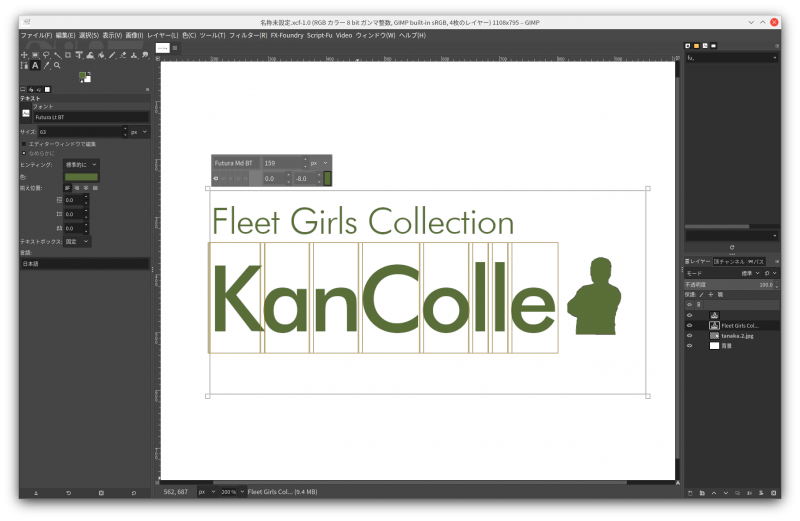
Task: Set centered text justification
Action: pyautogui.click(x=86, y=188)
